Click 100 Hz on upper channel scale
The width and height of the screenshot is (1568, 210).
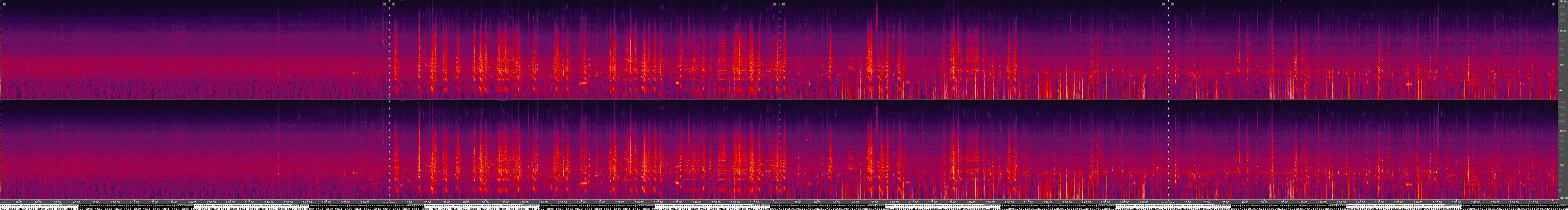[x=1562, y=65]
